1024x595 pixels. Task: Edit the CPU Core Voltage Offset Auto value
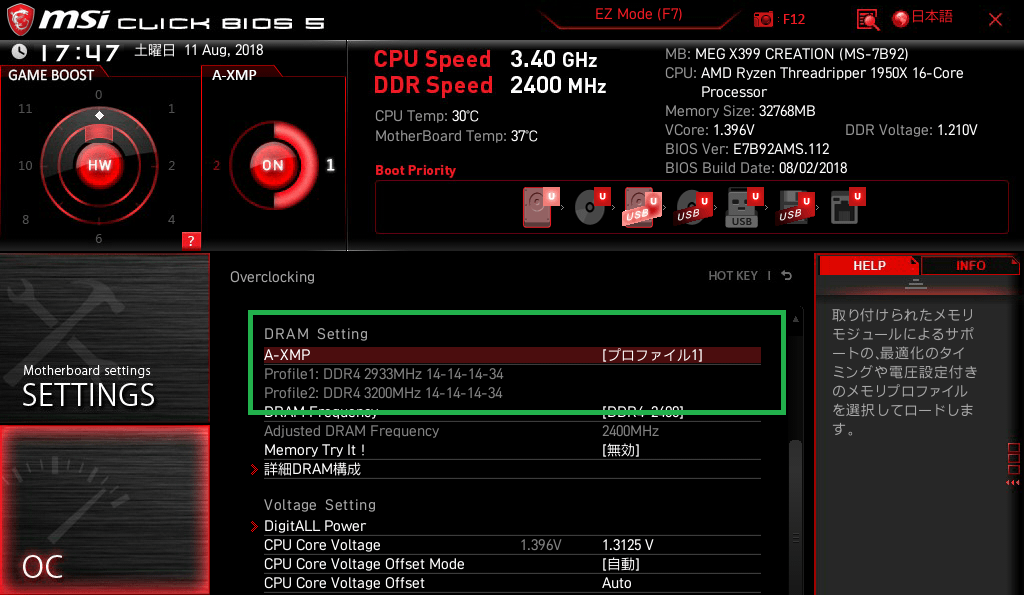click(616, 583)
